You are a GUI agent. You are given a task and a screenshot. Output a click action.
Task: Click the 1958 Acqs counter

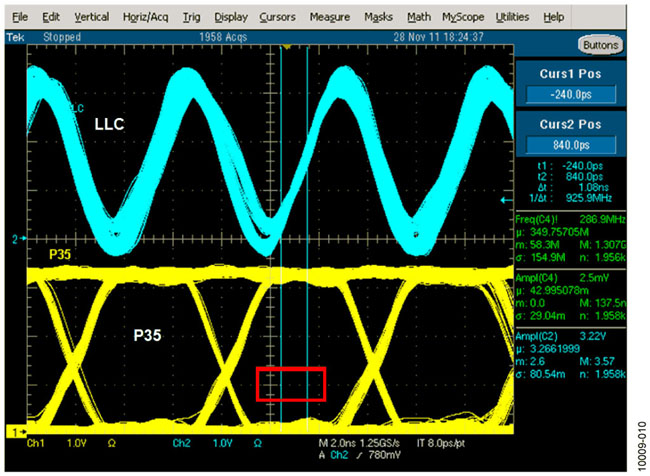pos(223,37)
